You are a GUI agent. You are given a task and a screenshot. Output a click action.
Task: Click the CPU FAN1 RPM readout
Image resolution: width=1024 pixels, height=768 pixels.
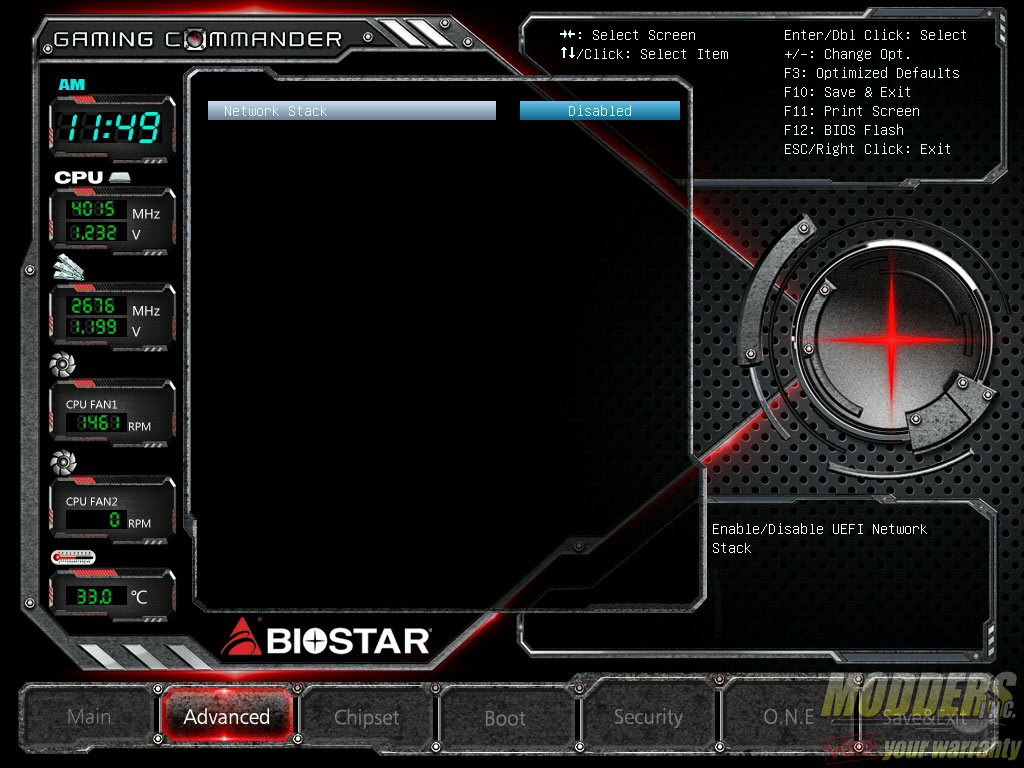coord(98,423)
